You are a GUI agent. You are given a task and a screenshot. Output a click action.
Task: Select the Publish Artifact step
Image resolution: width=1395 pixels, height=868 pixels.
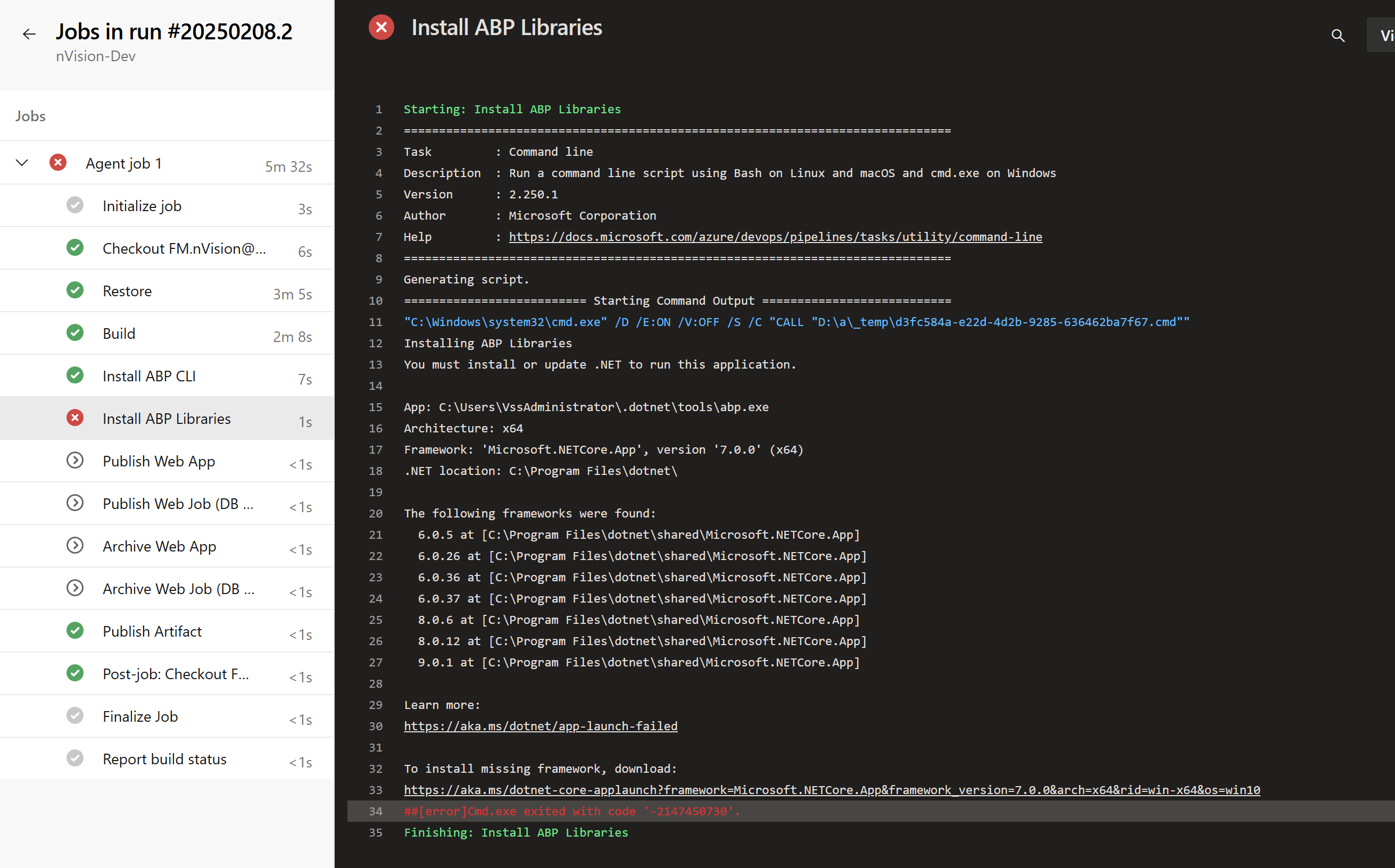152,631
